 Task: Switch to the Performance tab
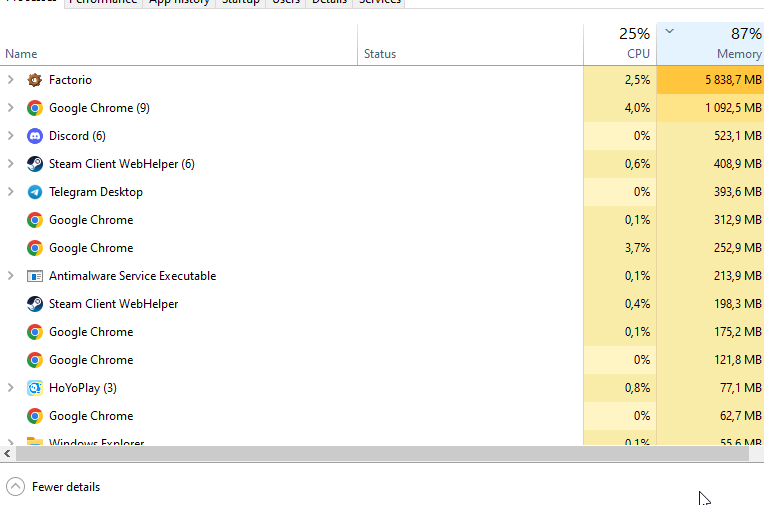[x=103, y=2]
